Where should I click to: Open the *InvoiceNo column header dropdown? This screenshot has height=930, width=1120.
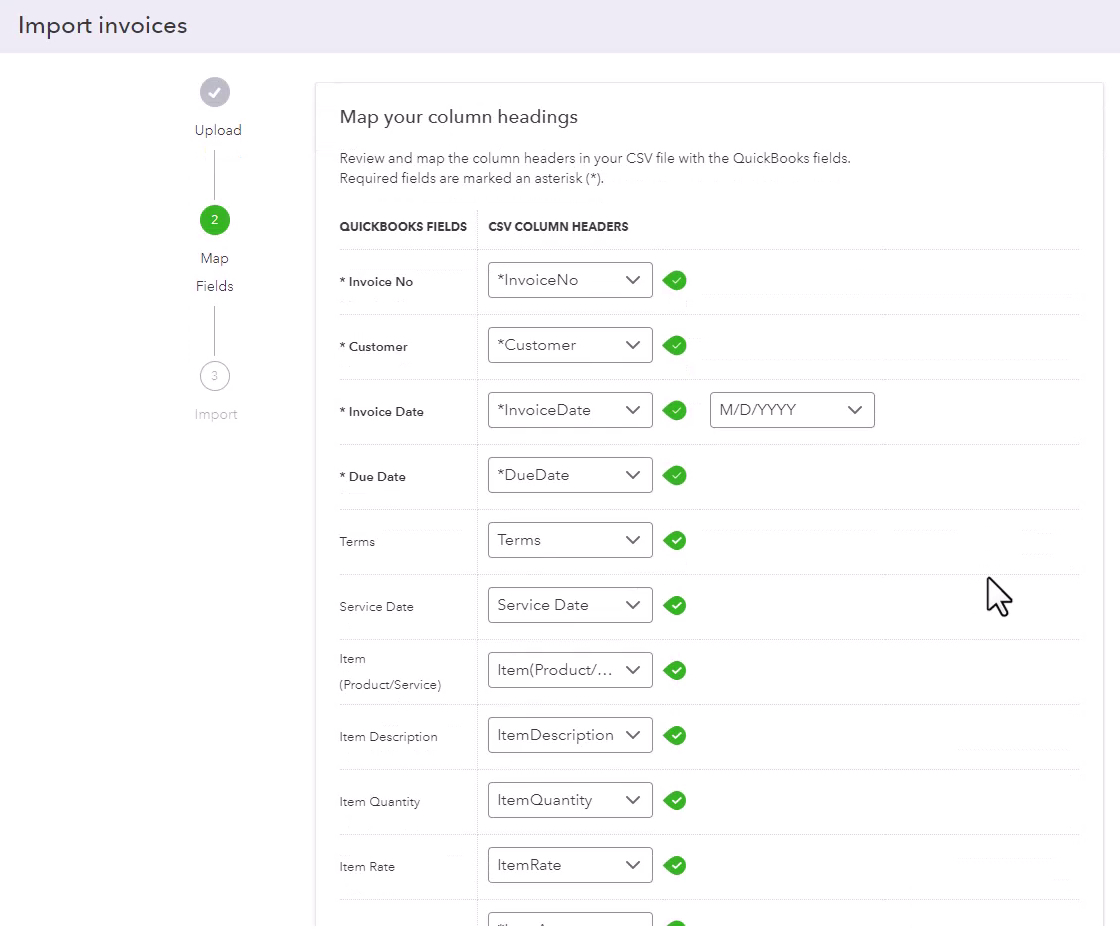click(570, 280)
